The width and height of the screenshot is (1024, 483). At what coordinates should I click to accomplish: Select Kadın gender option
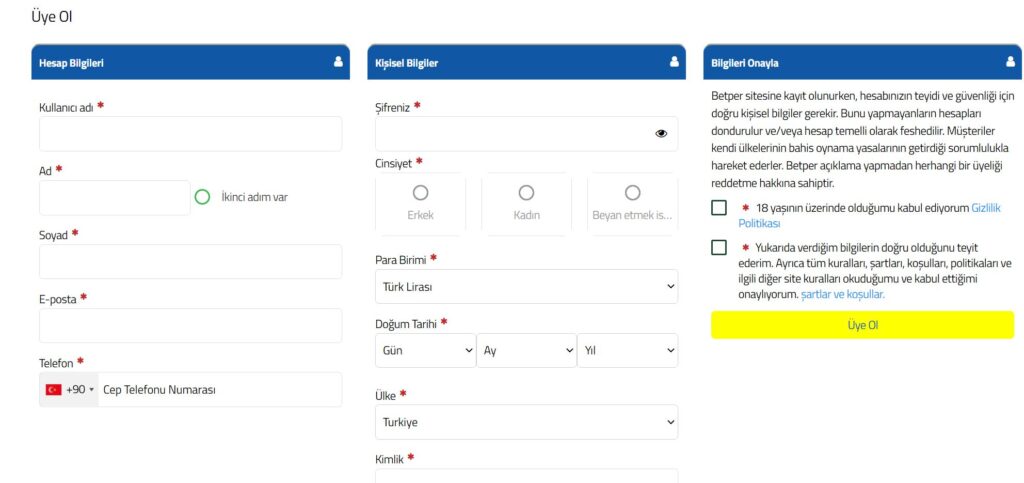pyautogui.click(x=526, y=203)
